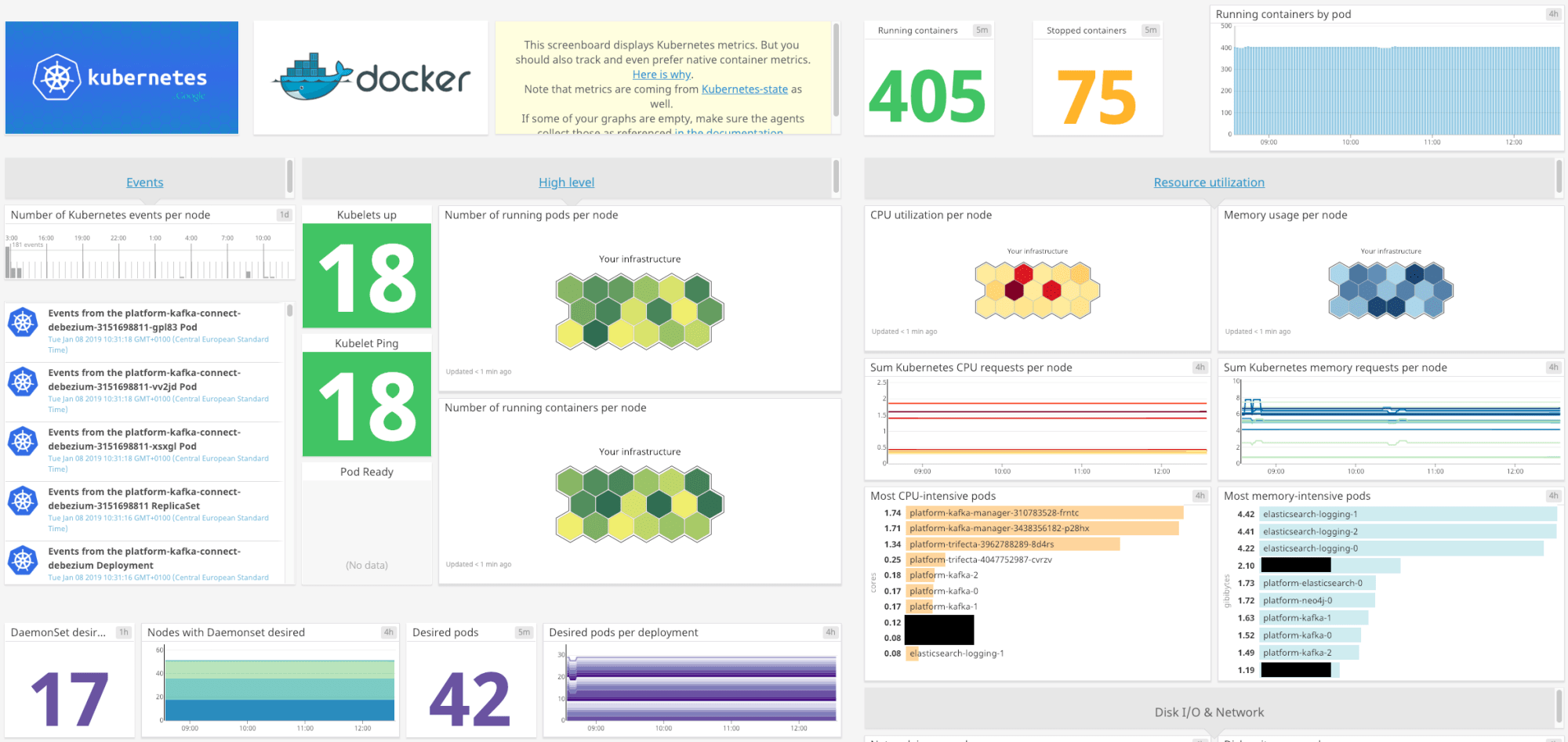Click Kubernetes icon beside debezium-3151698811-vv2jd Pod event
Viewport: 1568px width, 742px height.
tap(24, 382)
